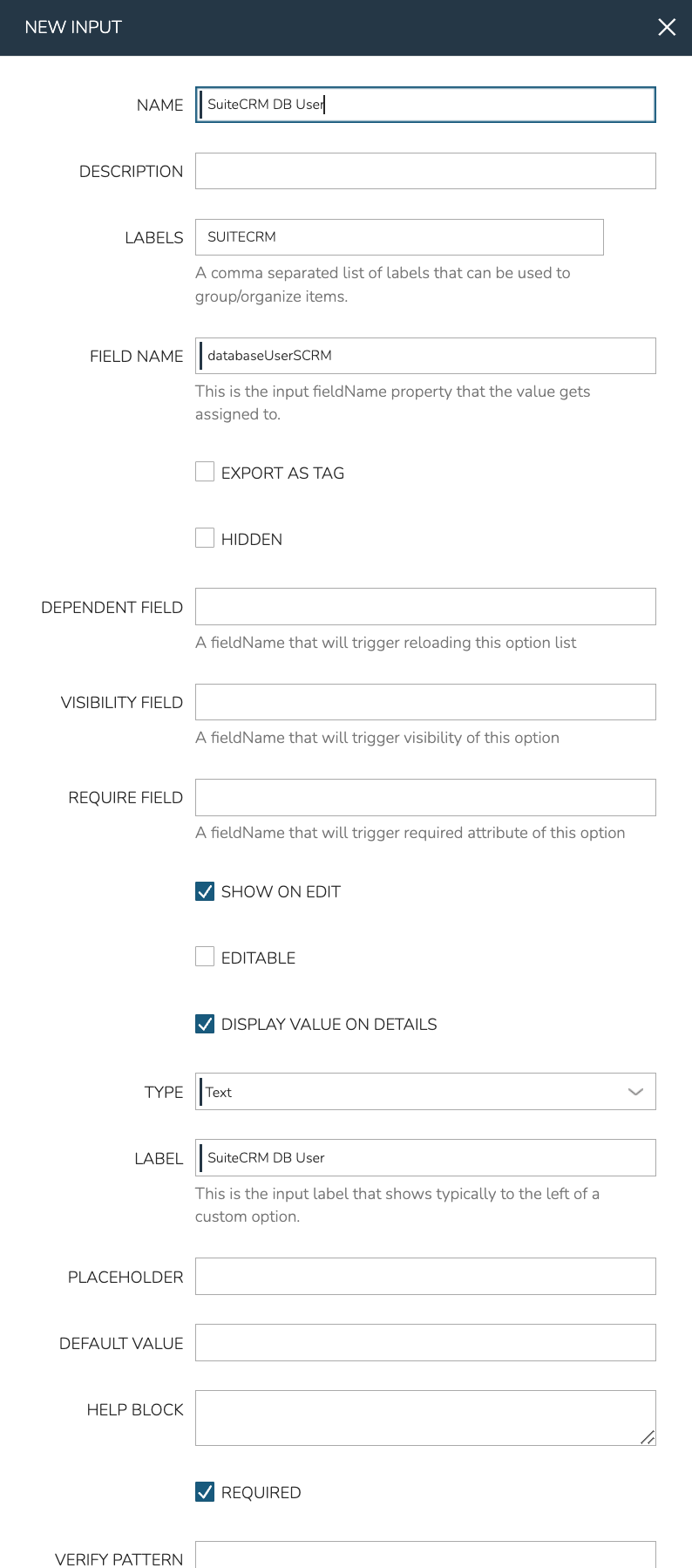Image resolution: width=692 pixels, height=1568 pixels.
Task: Toggle off the REQUIRED checkbox
Action: point(204,1491)
